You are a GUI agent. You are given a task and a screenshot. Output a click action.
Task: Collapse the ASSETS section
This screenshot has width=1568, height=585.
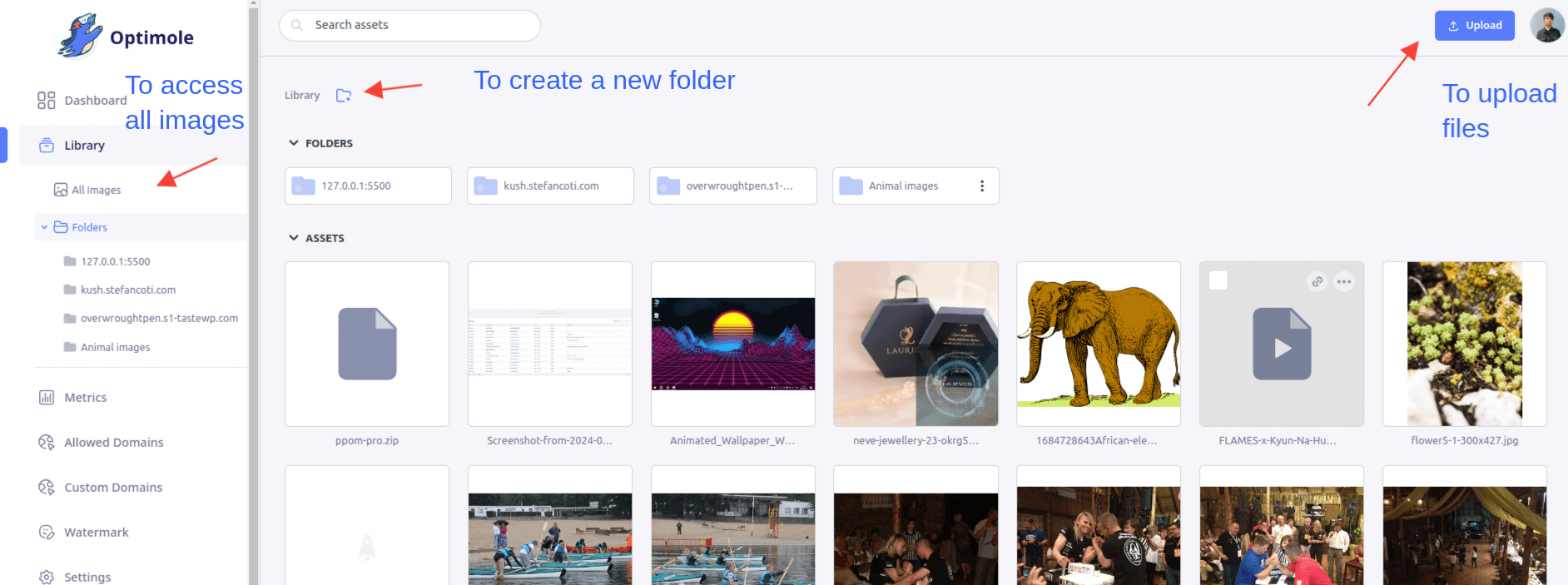(294, 238)
